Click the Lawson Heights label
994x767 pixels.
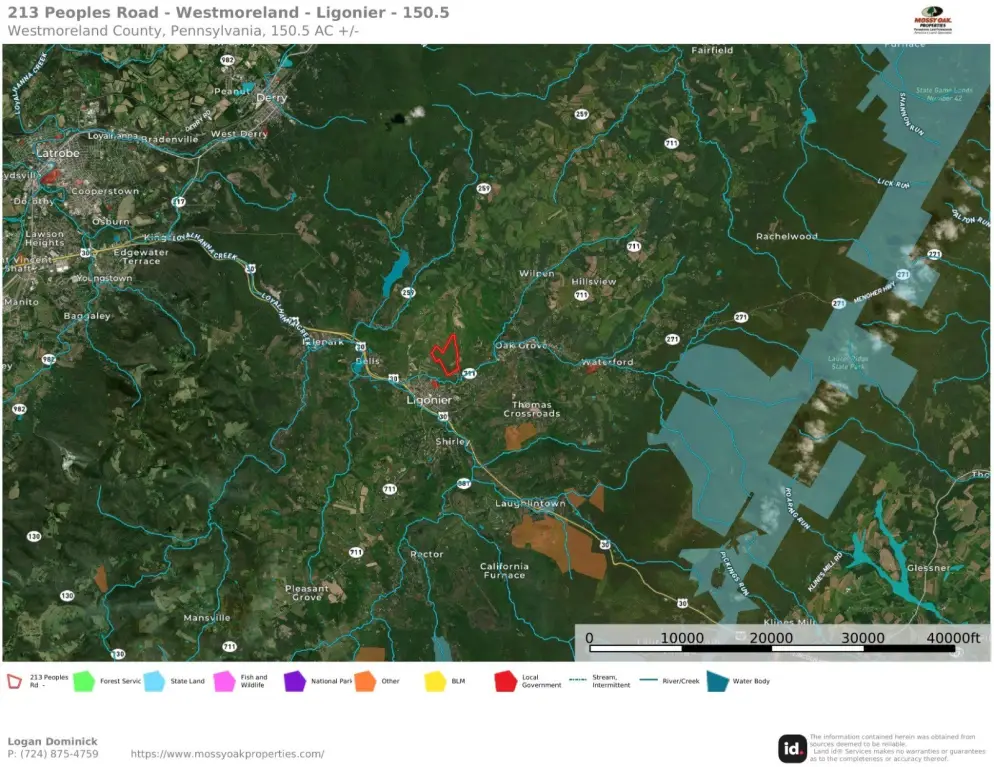coord(44,238)
